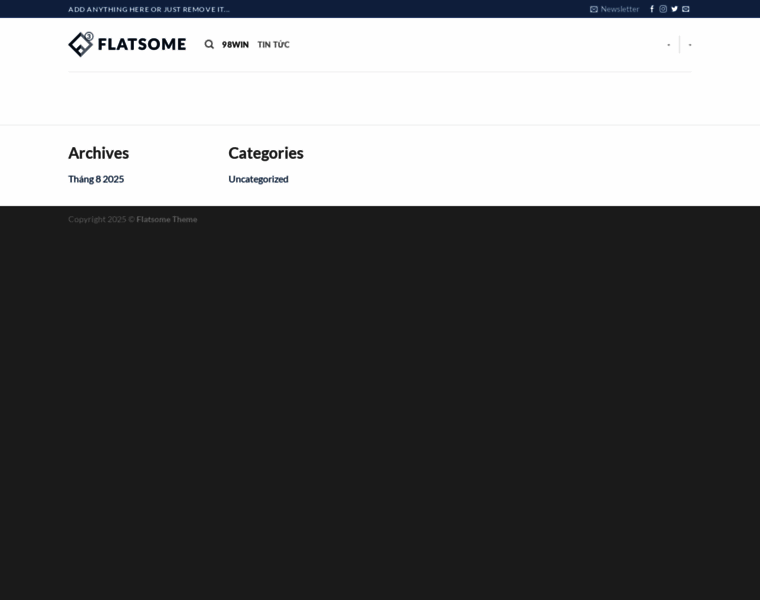Open the Facebook social icon
The width and height of the screenshot is (760, 600).
click(x=652, y=9)
